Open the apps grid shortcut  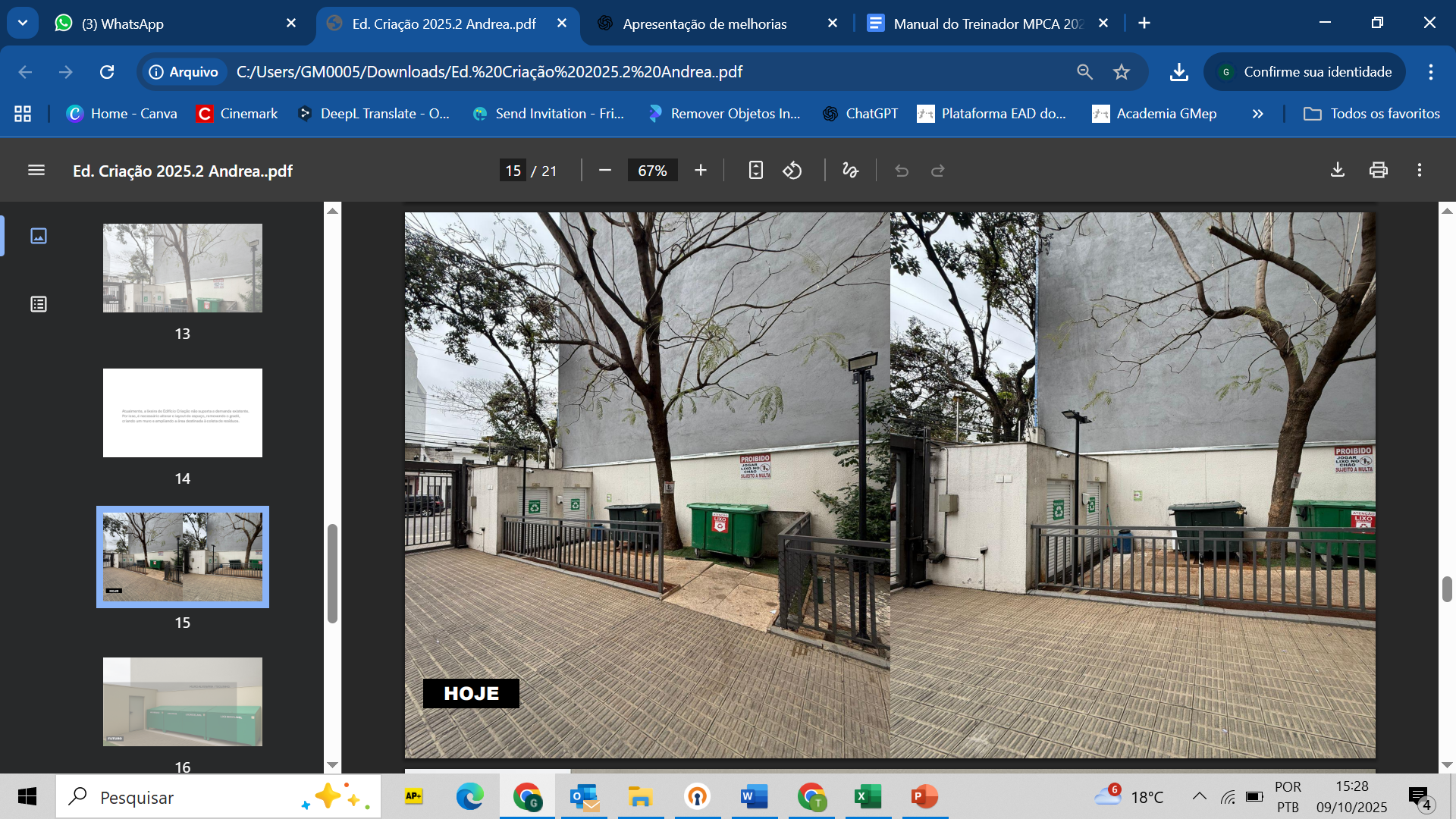[23, 114]
